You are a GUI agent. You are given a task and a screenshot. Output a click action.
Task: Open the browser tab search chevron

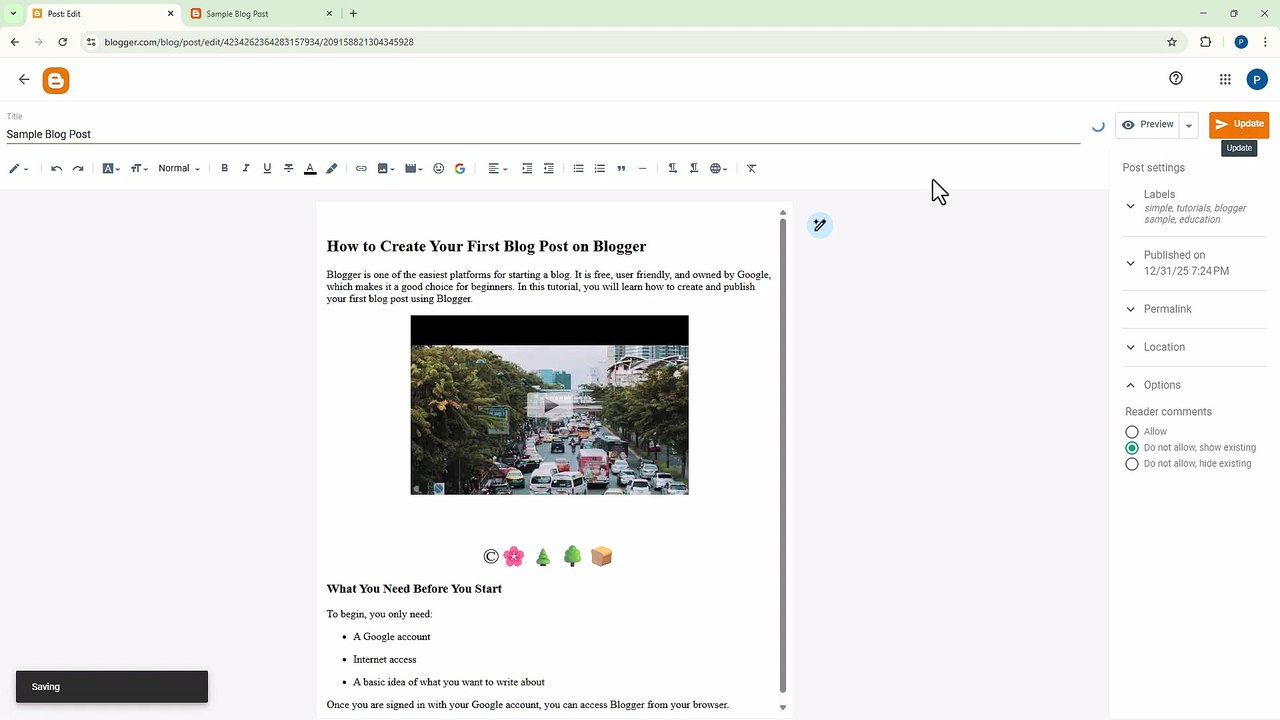[x=12, y=14]
